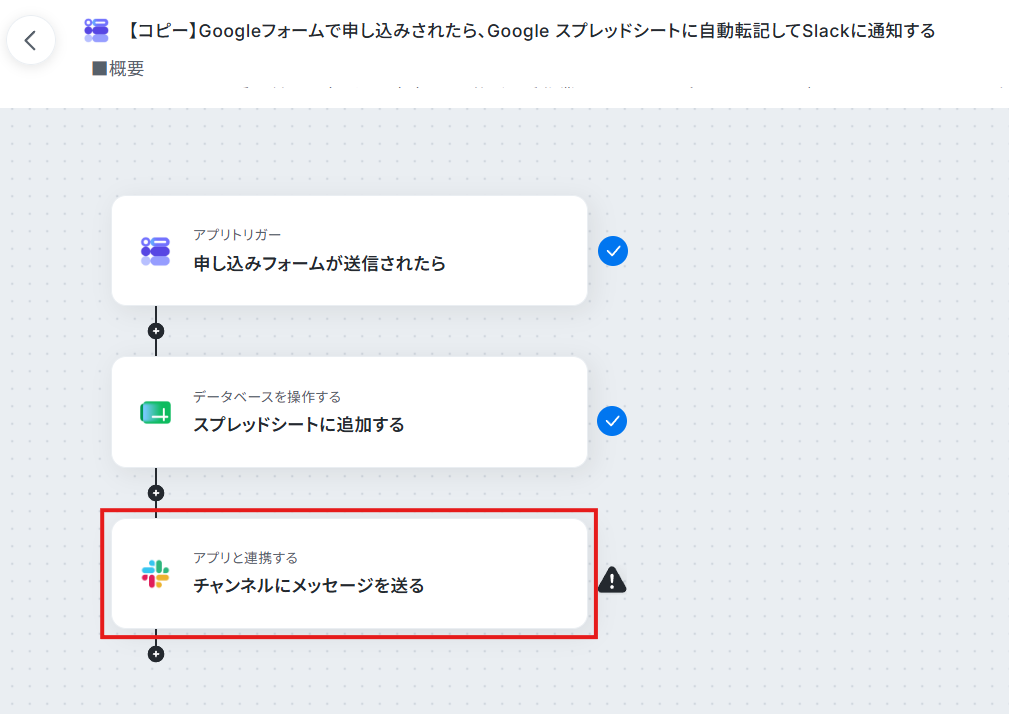Open the チャンネルにメッセージを送る step card

[x=349, y=574]
